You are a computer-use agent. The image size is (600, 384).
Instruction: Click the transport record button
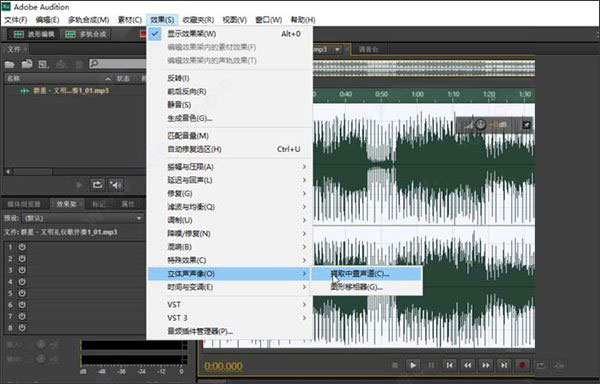tap(522, 365)
